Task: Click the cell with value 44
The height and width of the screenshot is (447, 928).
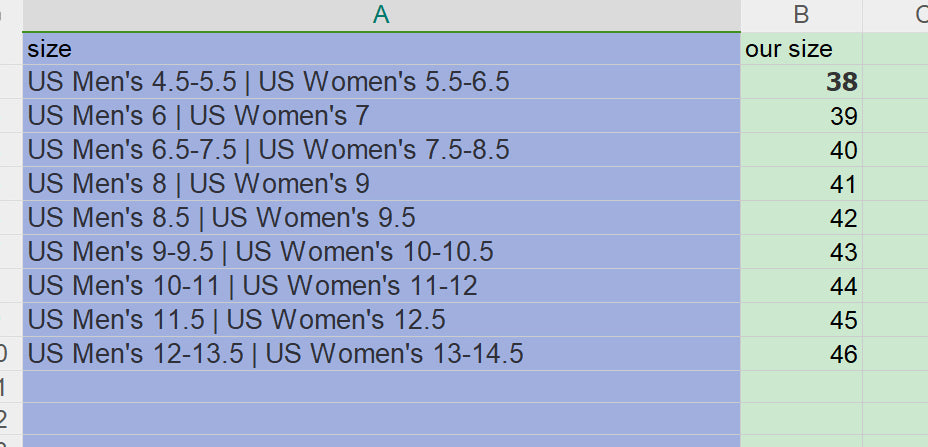Action: tap(800, 286)
